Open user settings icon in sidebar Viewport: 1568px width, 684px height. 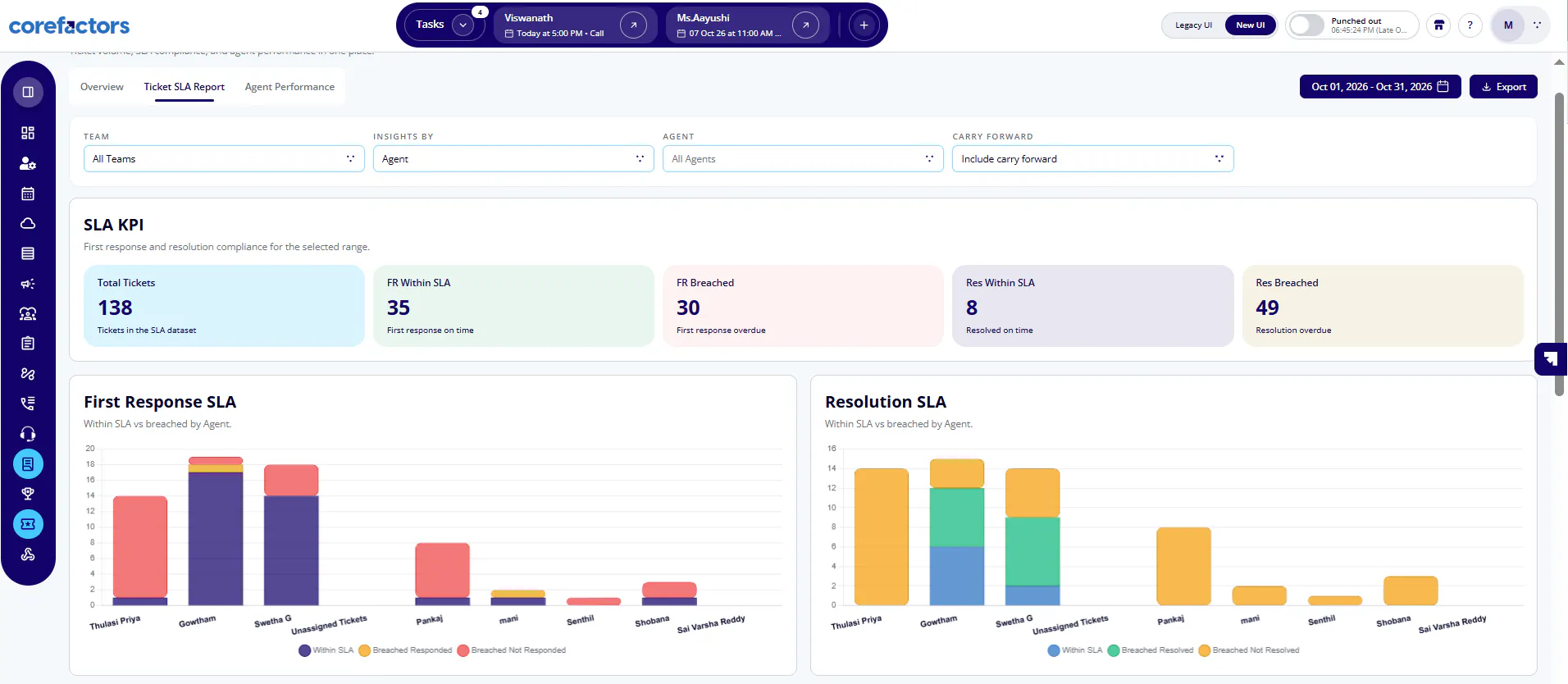[x=28, y=163]
